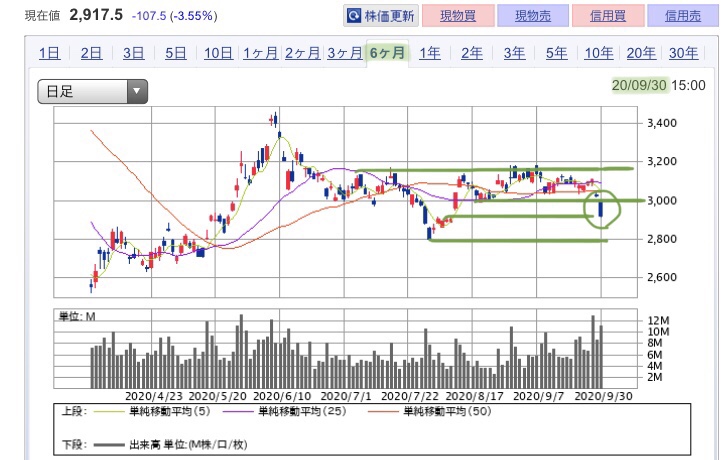
Task: Click the 20/09/30 date label
Action: click(x=639, y=85)
